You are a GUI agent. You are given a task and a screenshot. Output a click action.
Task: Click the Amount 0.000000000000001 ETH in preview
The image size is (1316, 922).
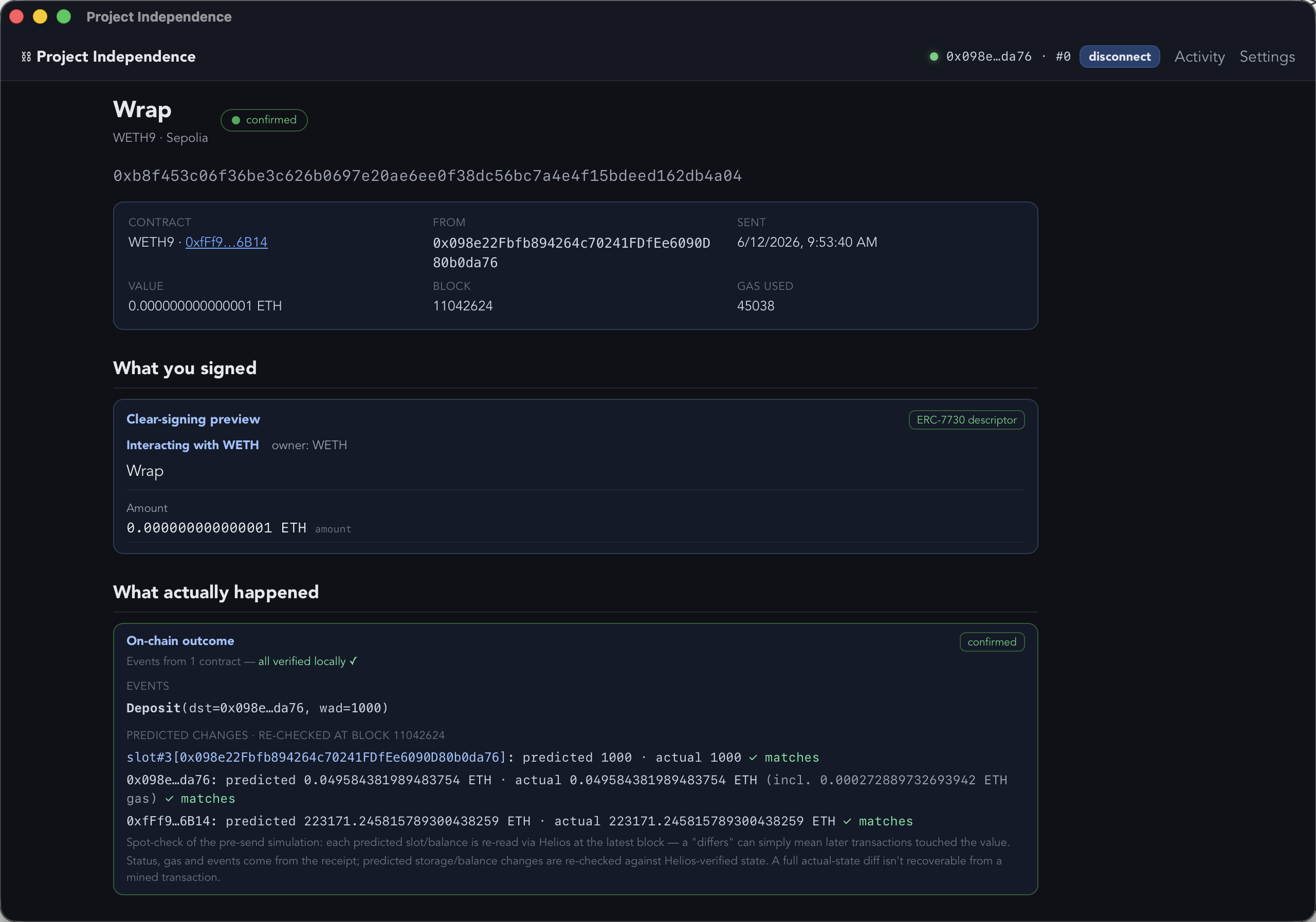tap(216, 528)
